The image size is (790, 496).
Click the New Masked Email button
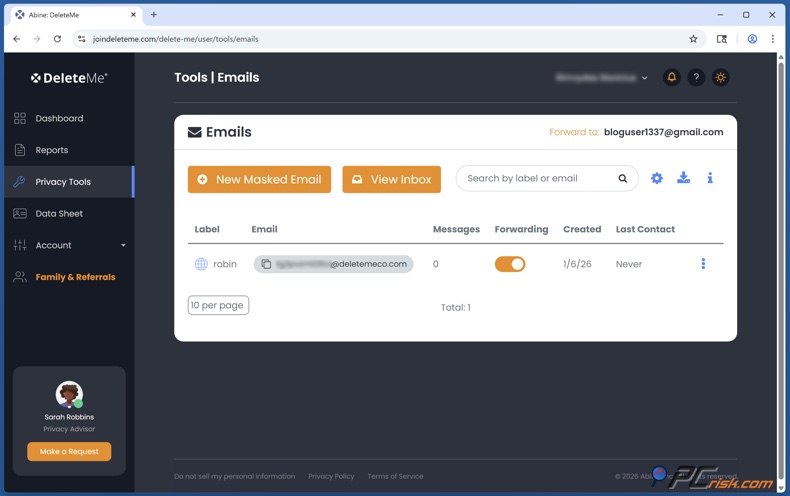point(259,179)
